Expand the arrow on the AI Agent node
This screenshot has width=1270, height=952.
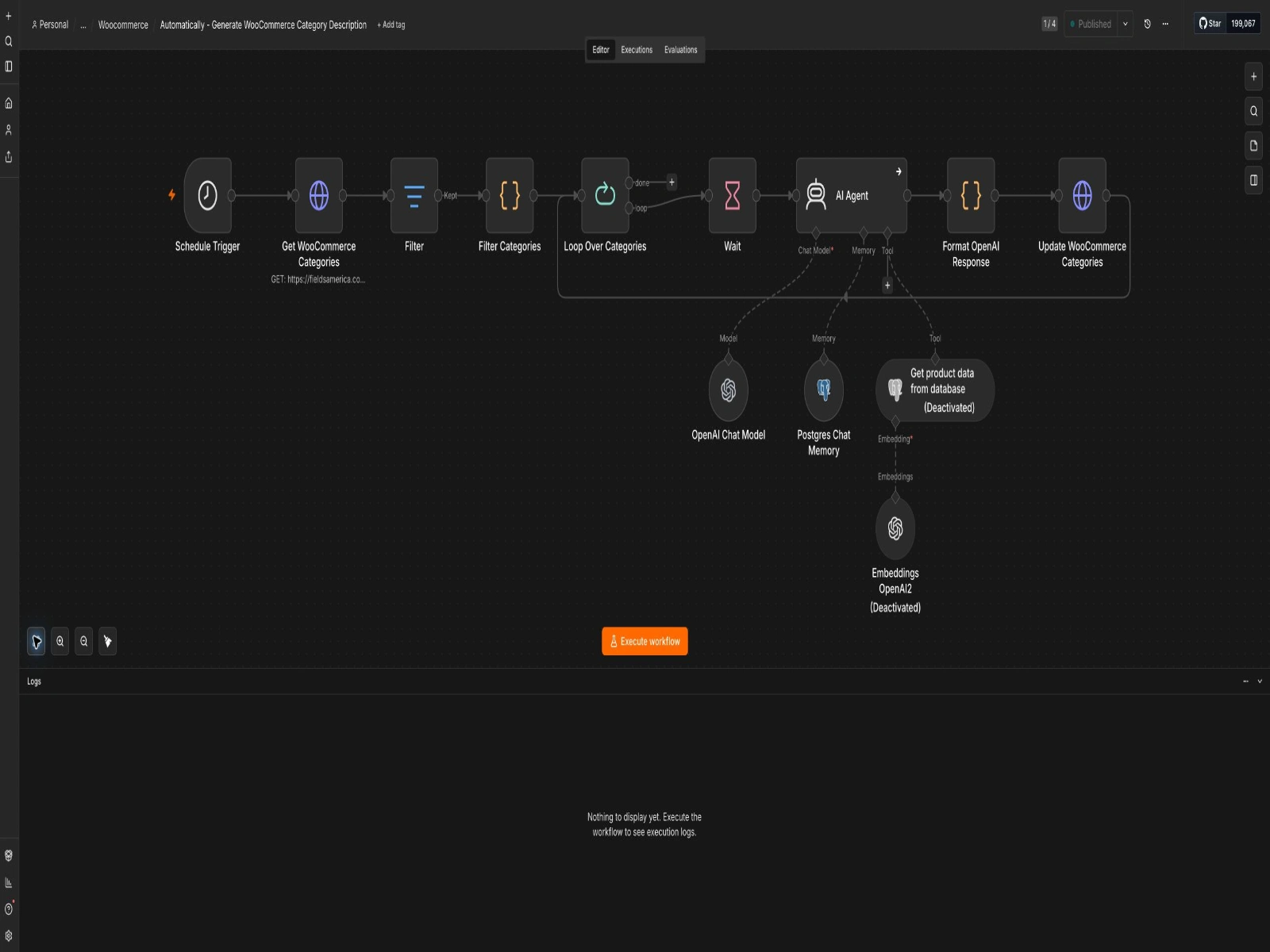(x=899, y=171)
